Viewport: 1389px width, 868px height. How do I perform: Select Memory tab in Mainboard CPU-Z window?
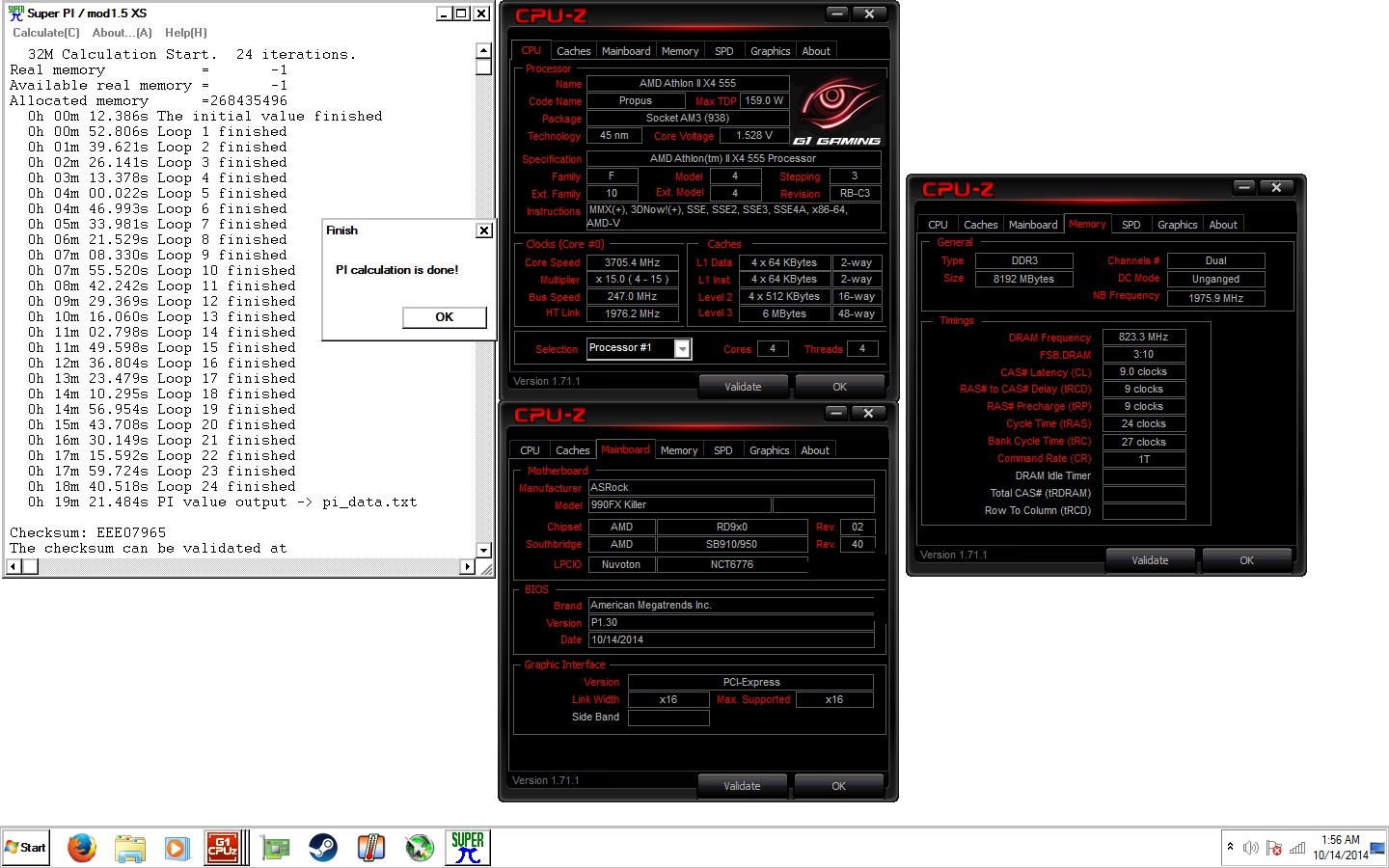[679, 450]
